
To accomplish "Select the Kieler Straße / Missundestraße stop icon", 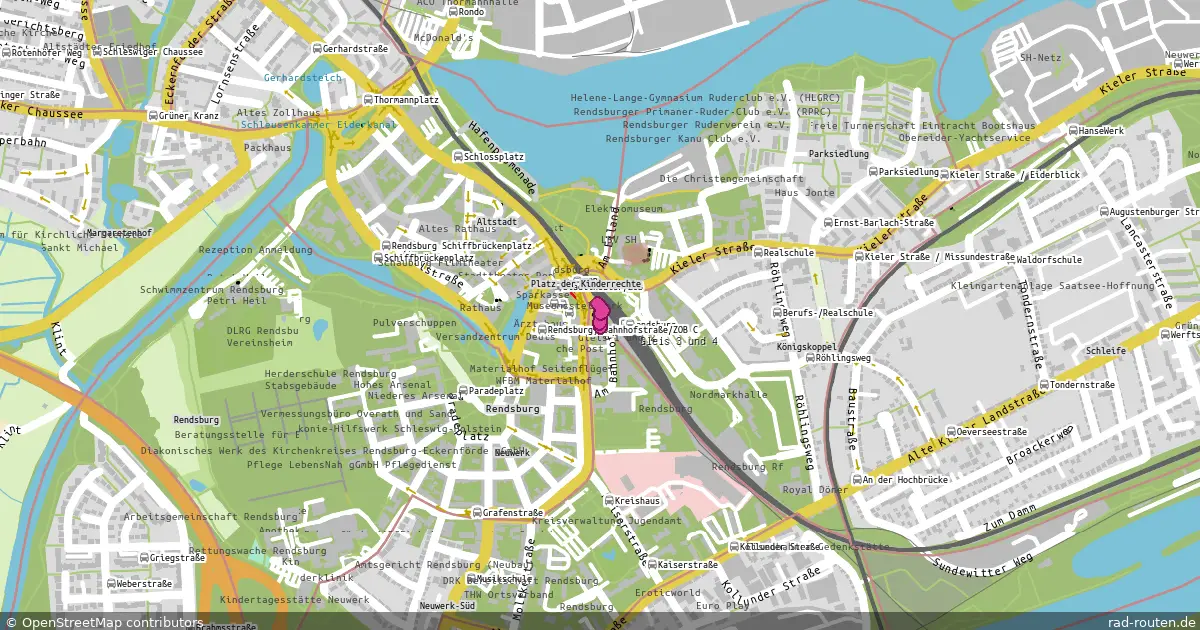I will [859, 258].
